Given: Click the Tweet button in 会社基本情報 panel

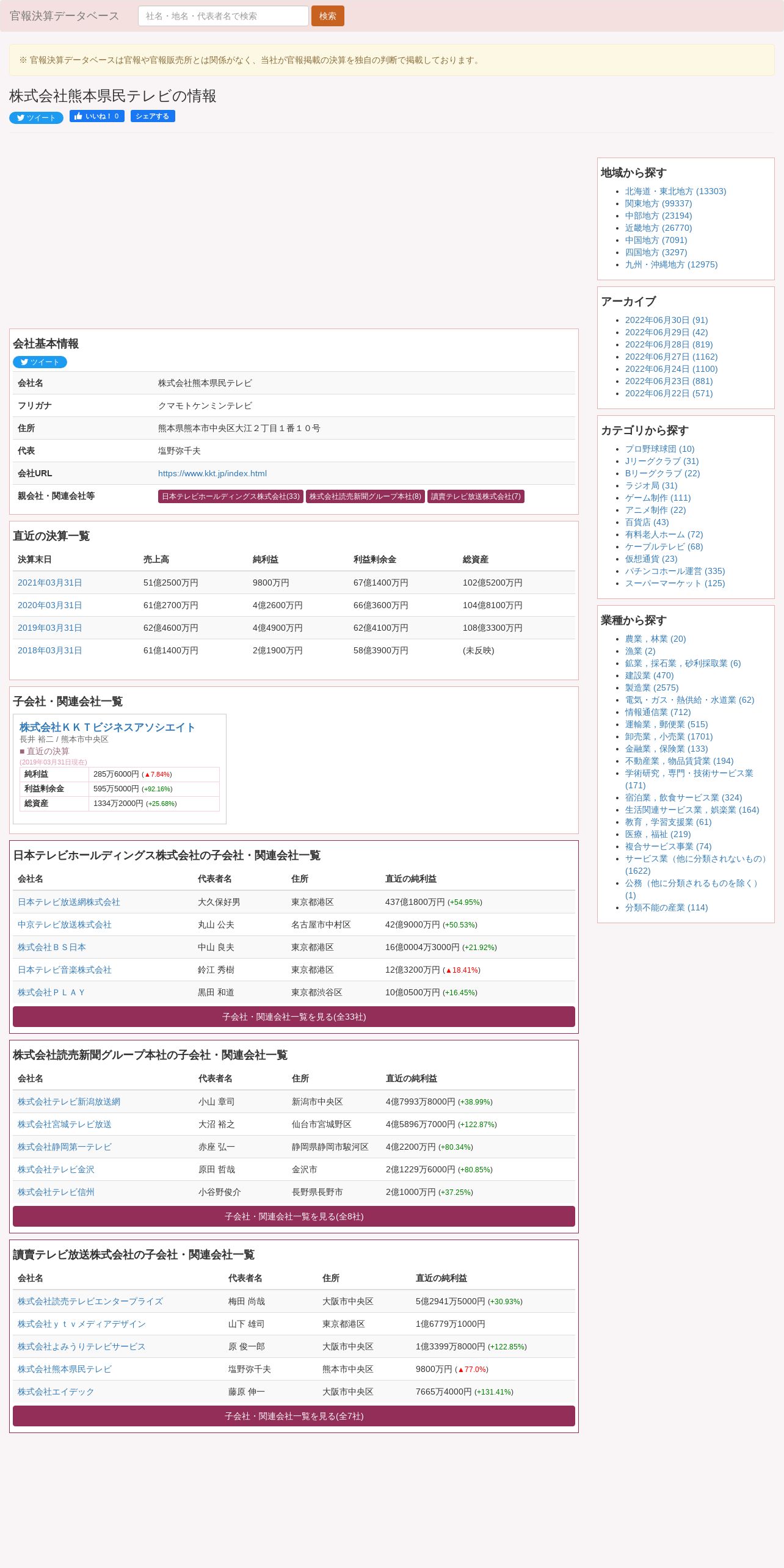Looking at the screenshot, I should [40, 362].
